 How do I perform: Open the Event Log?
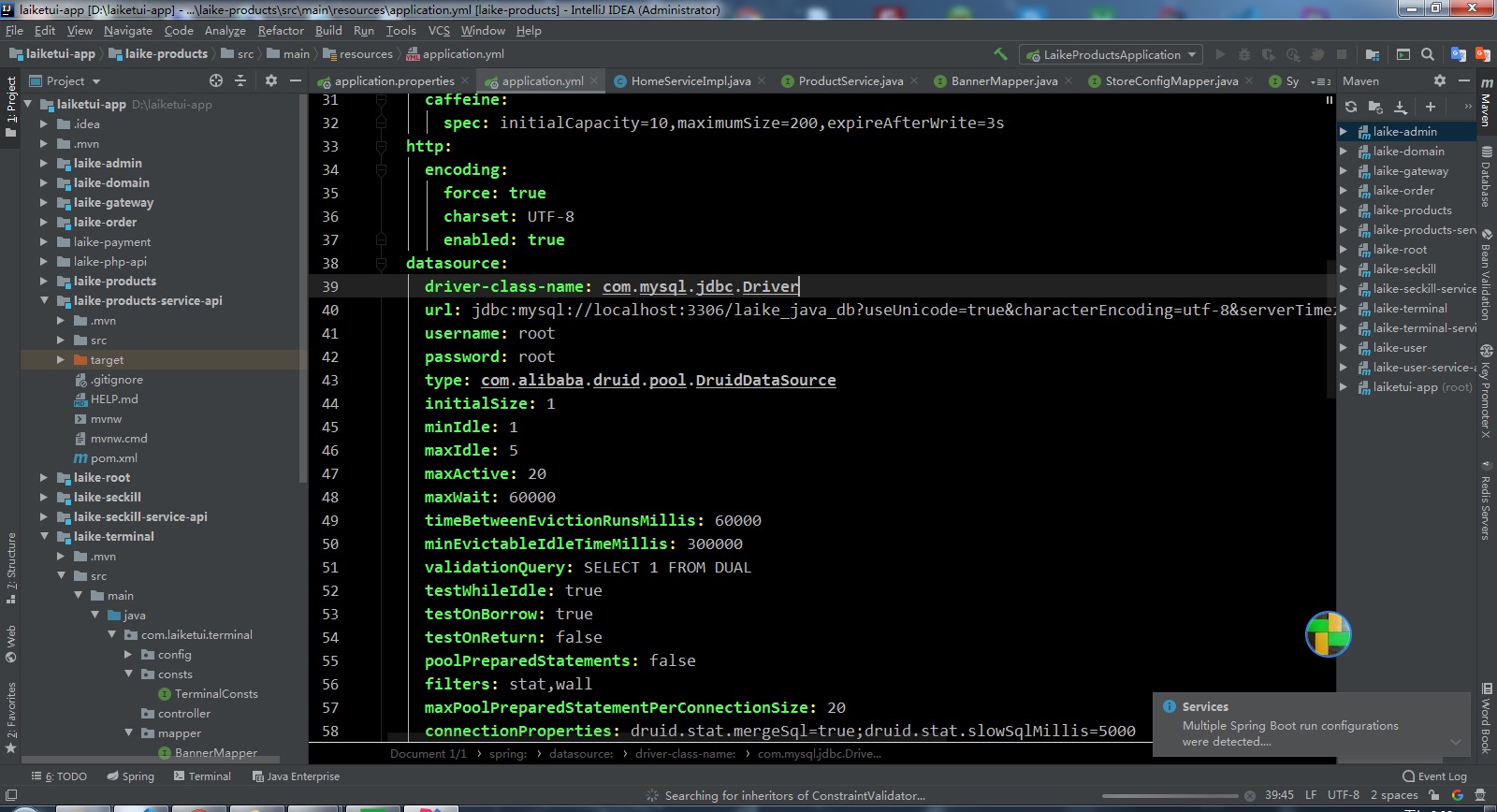[1434, 776]
